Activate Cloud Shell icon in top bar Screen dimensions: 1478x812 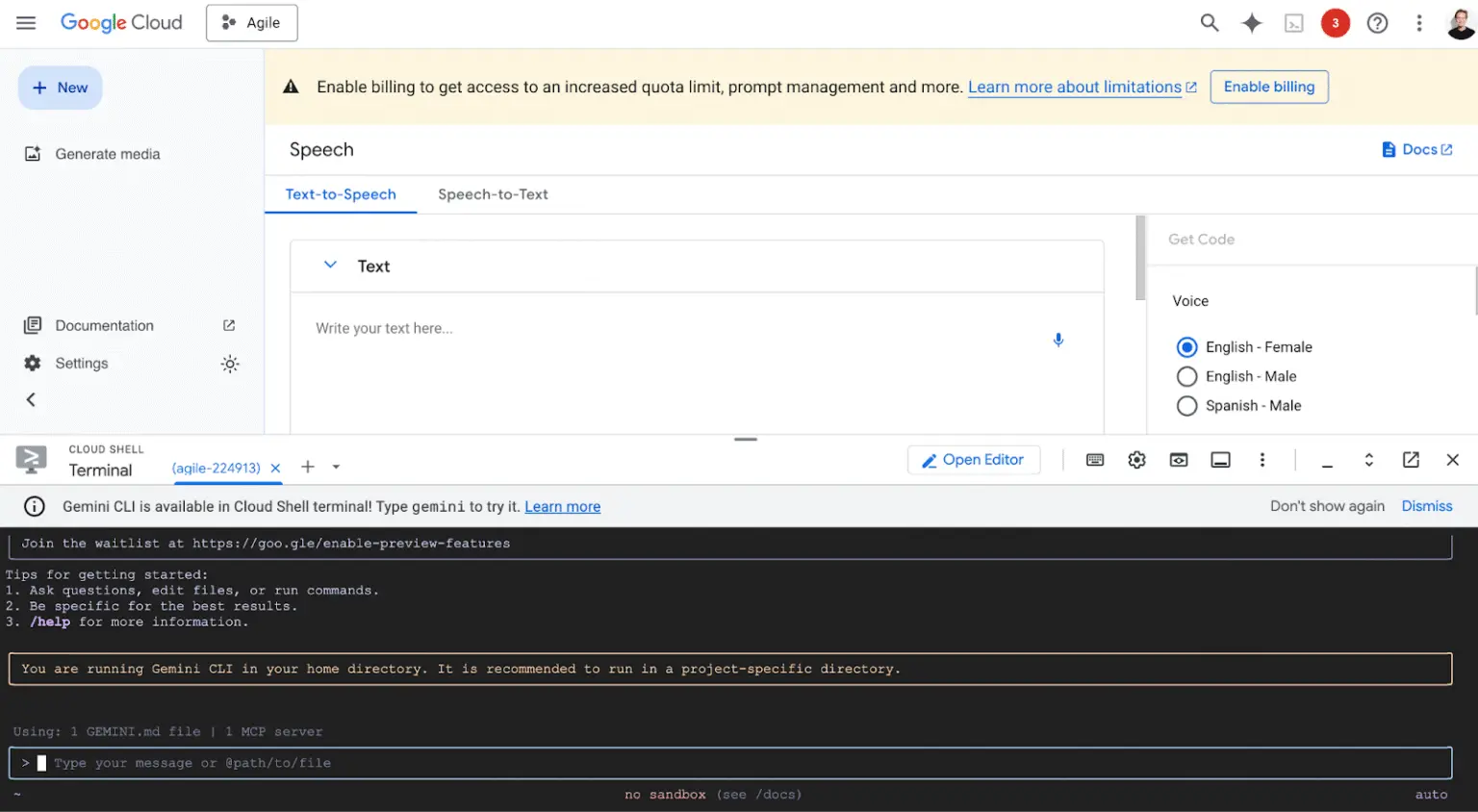tap(1294, 23)
